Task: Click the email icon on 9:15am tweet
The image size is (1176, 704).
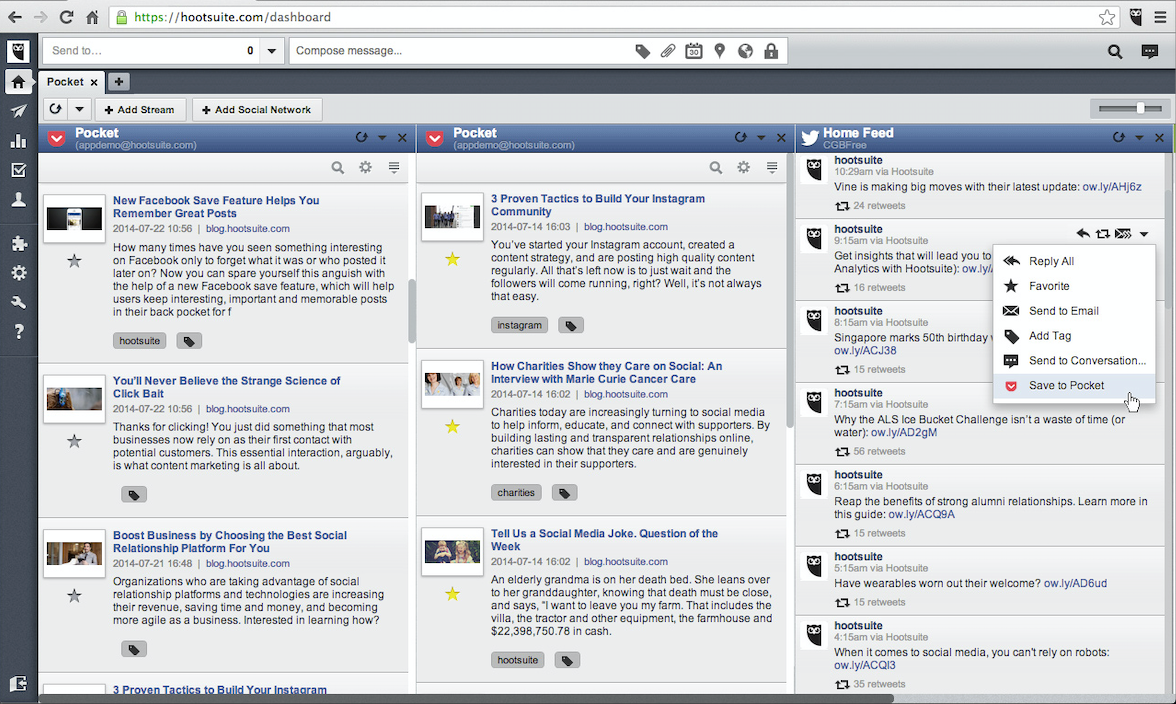Action: 1123,234
